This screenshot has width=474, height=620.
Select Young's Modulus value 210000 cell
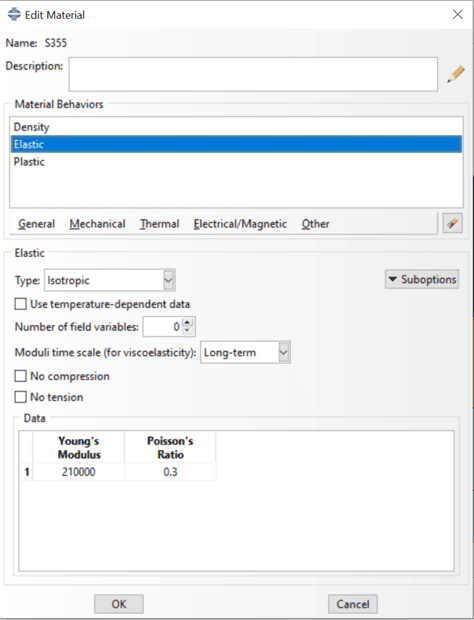[x=79, y=472]
